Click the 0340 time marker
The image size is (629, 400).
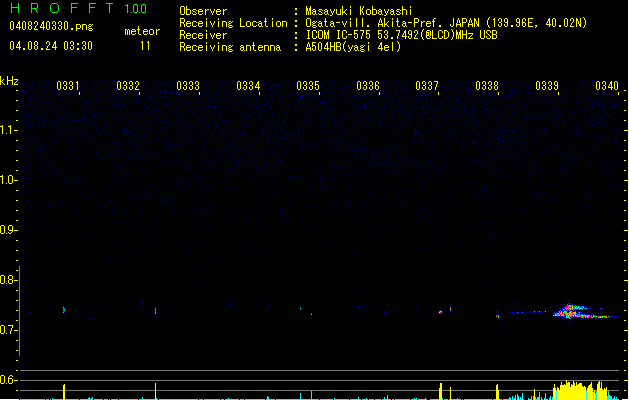pos(607,86)
